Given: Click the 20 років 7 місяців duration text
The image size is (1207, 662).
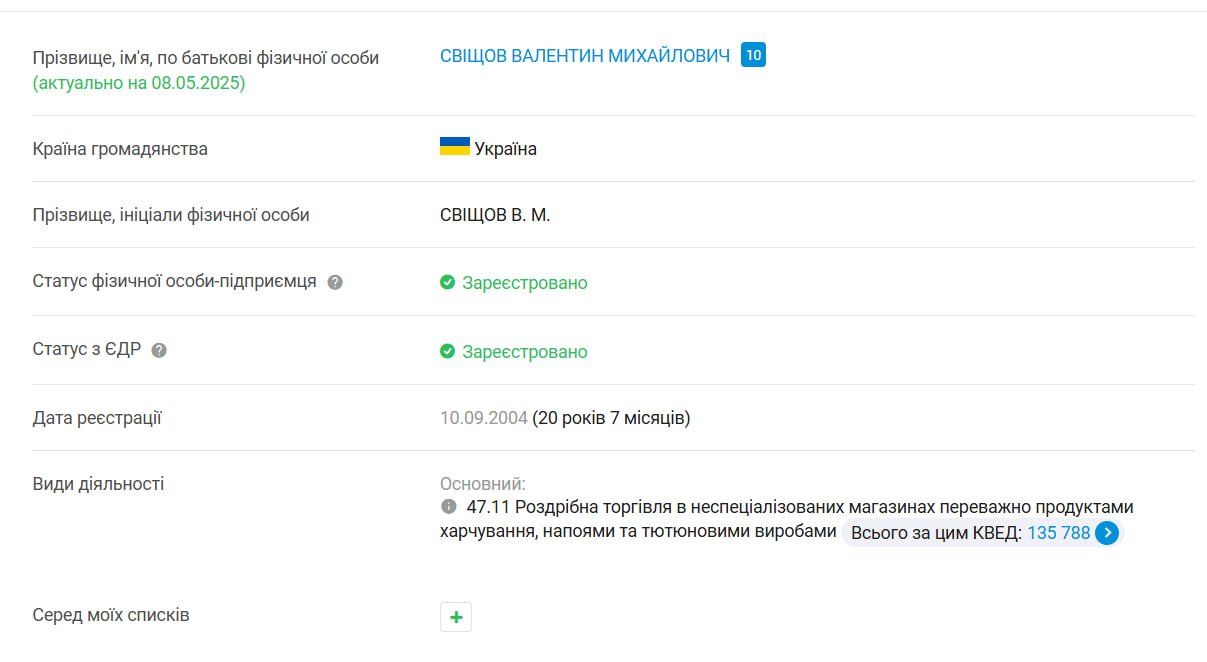Looking at the screenshot, I should (611, 418).
